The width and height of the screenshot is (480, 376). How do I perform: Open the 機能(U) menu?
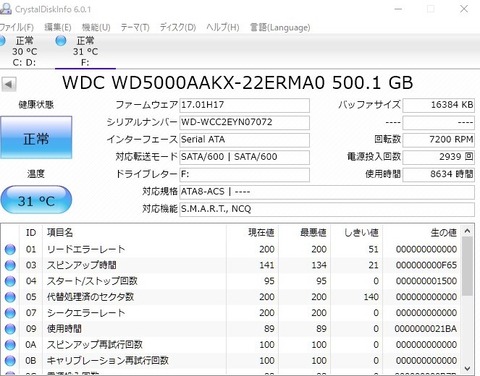pyautogui.click(x=96, y=27)
